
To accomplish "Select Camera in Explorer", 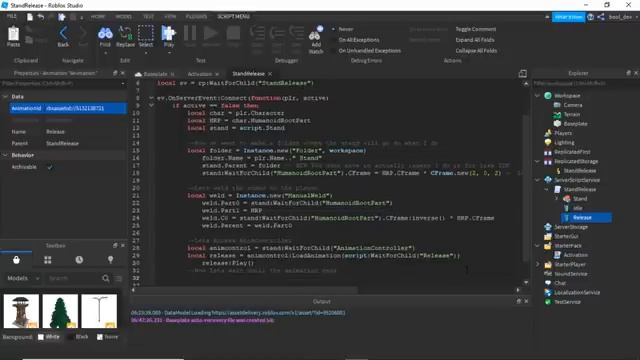I will tap(572, 105).
